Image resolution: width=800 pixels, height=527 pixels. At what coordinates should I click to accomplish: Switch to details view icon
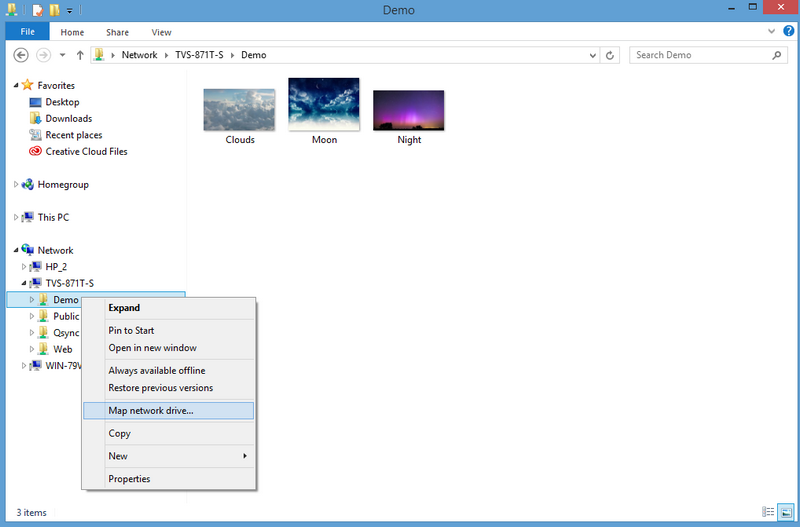(768, 512)
